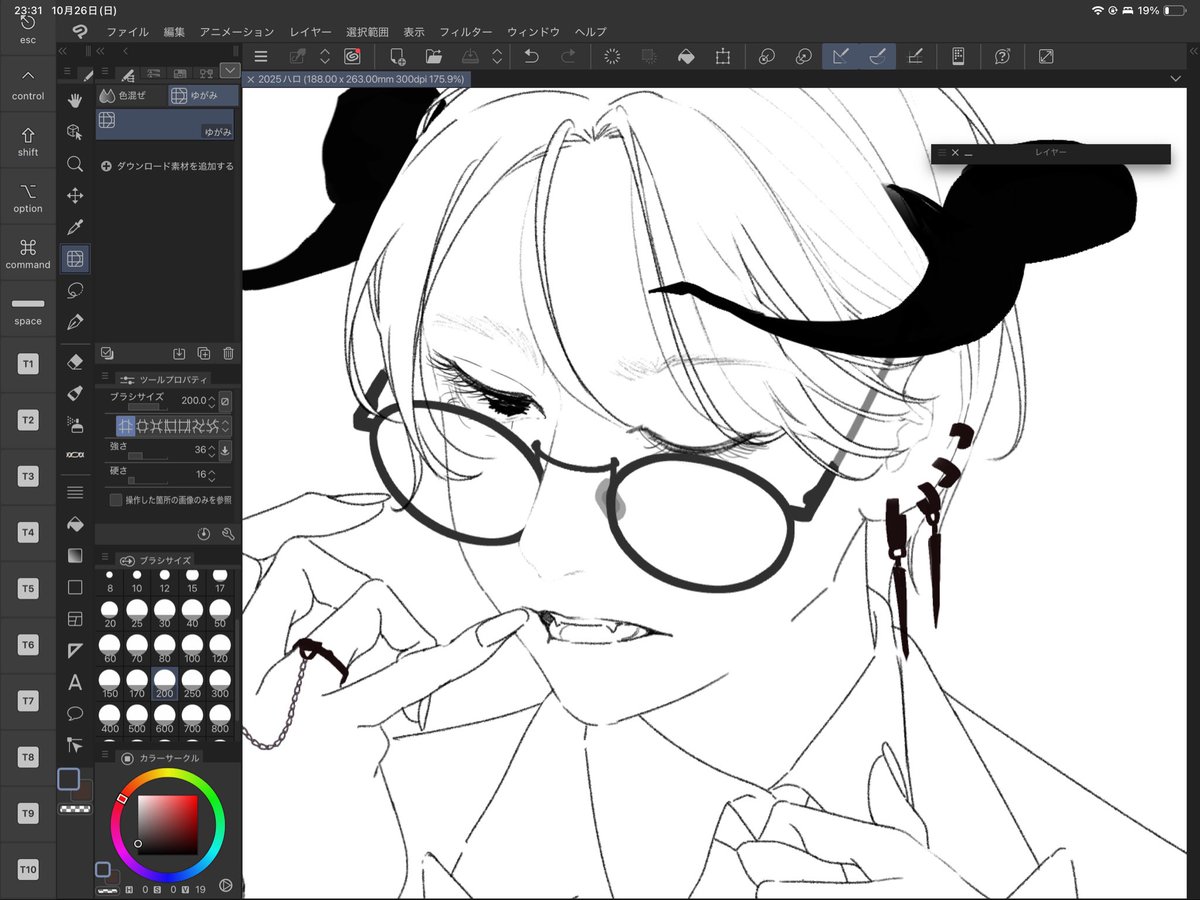
Task: Select the Liquify (ゆがみ) tool in toolbar
Action: coord(75,259)
